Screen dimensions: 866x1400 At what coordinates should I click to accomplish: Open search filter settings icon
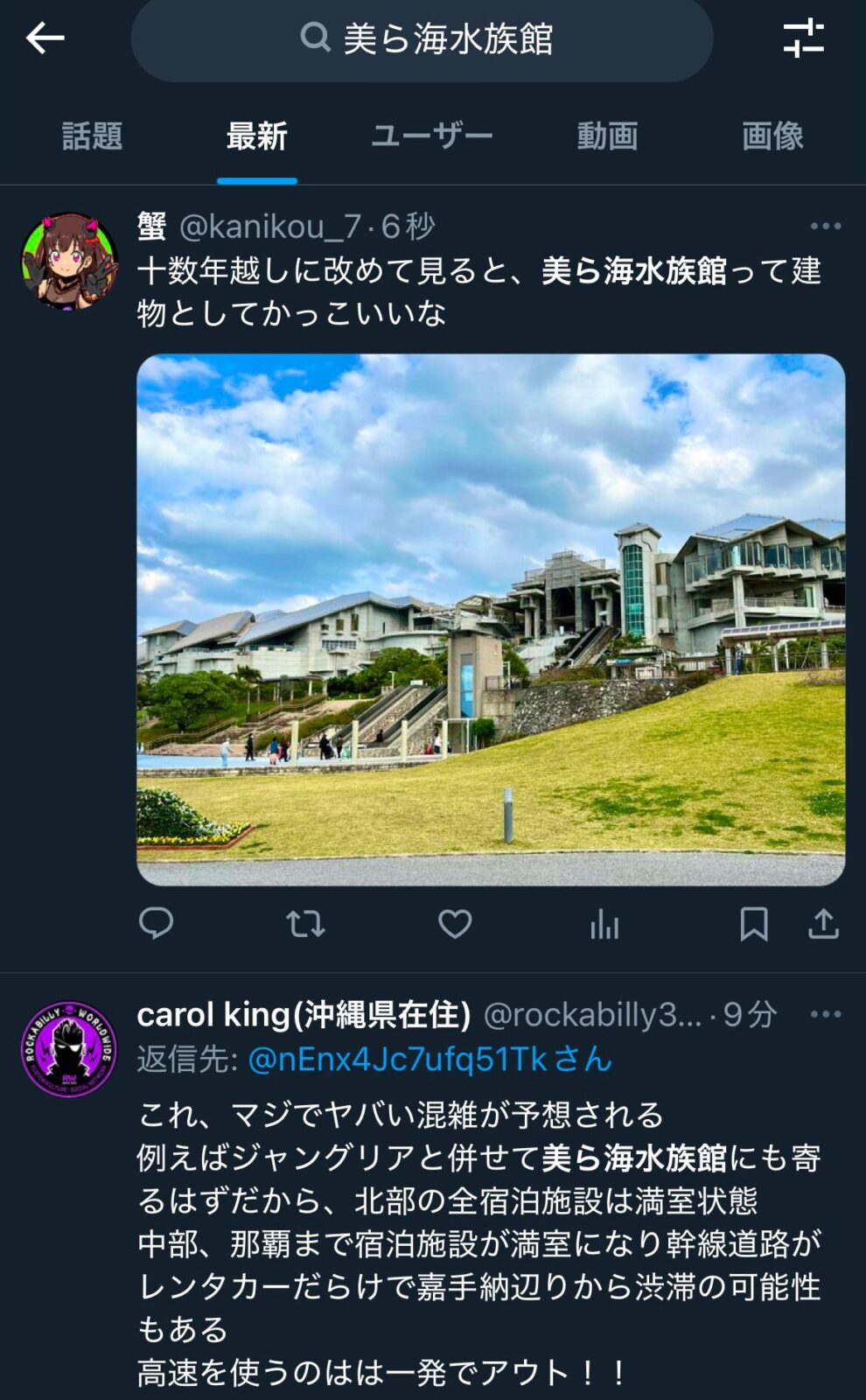point(803,38)
